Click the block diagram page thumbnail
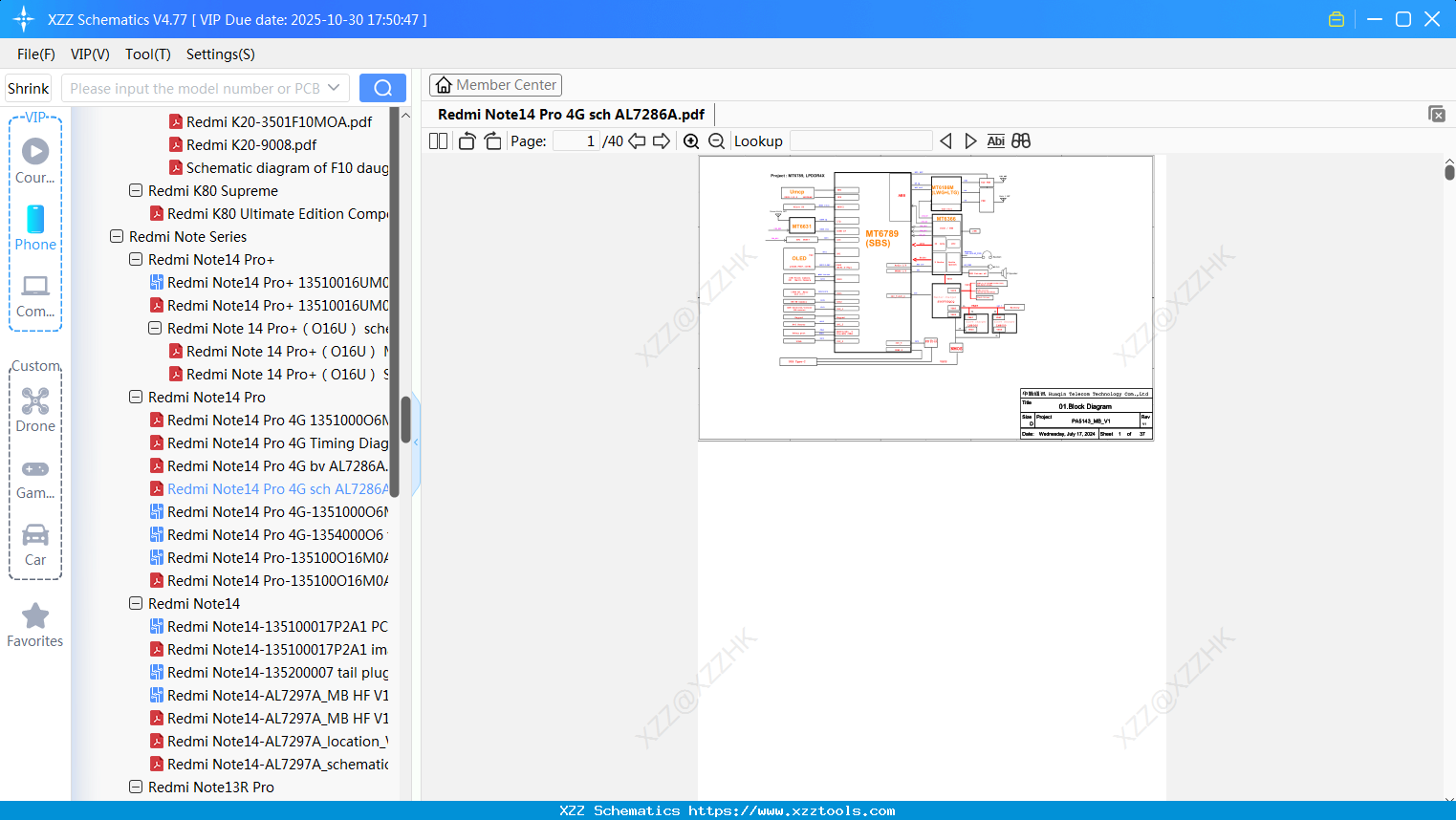This screenshot has width=1456, height=820. pyautogui.click(x=926, y=298)
